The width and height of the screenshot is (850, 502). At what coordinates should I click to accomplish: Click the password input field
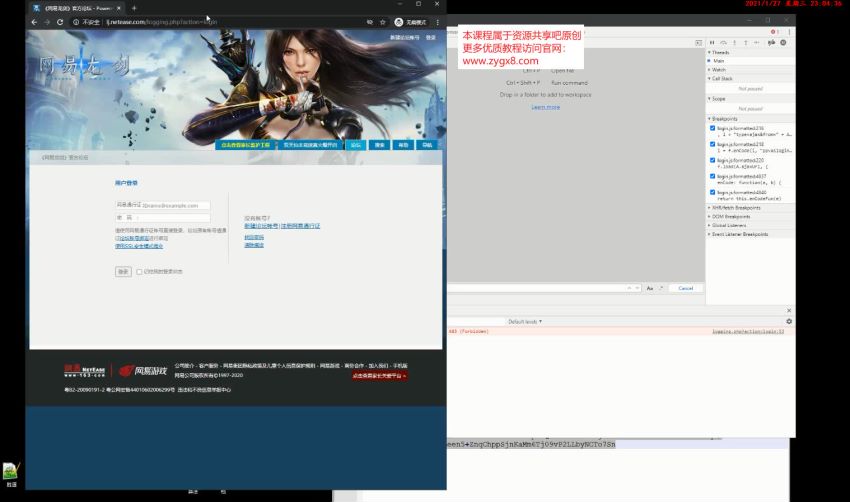[163, 217]
